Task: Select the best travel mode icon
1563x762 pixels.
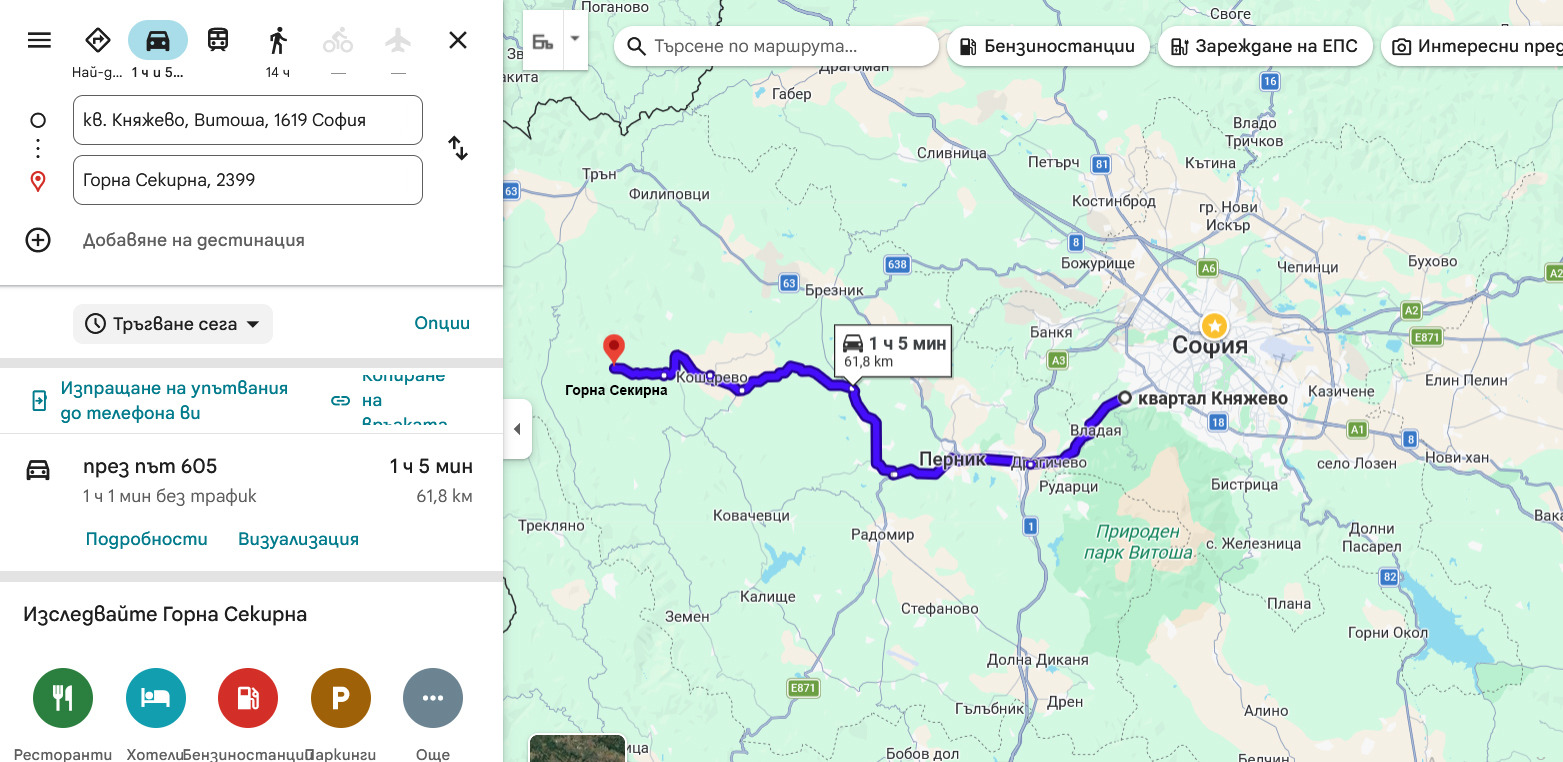Action: tap(97, 40)
